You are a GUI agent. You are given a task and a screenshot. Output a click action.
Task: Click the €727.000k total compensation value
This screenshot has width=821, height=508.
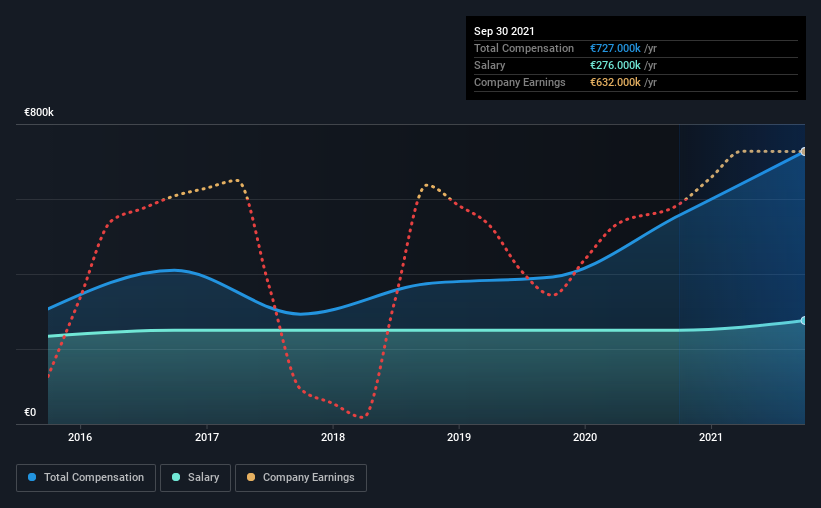pos(615,48)
